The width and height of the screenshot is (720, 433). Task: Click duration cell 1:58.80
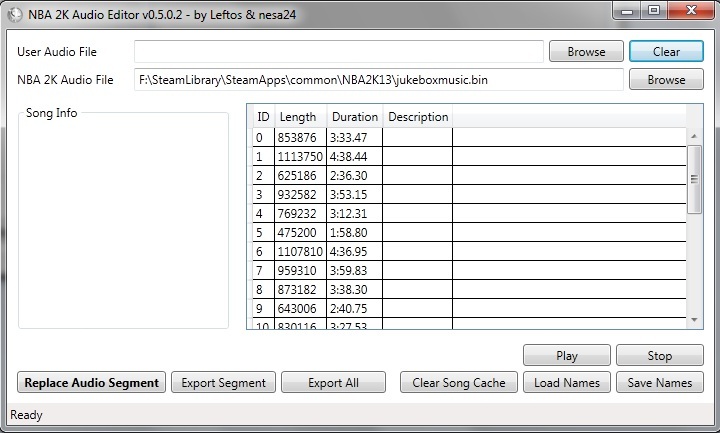pos(354,232)
